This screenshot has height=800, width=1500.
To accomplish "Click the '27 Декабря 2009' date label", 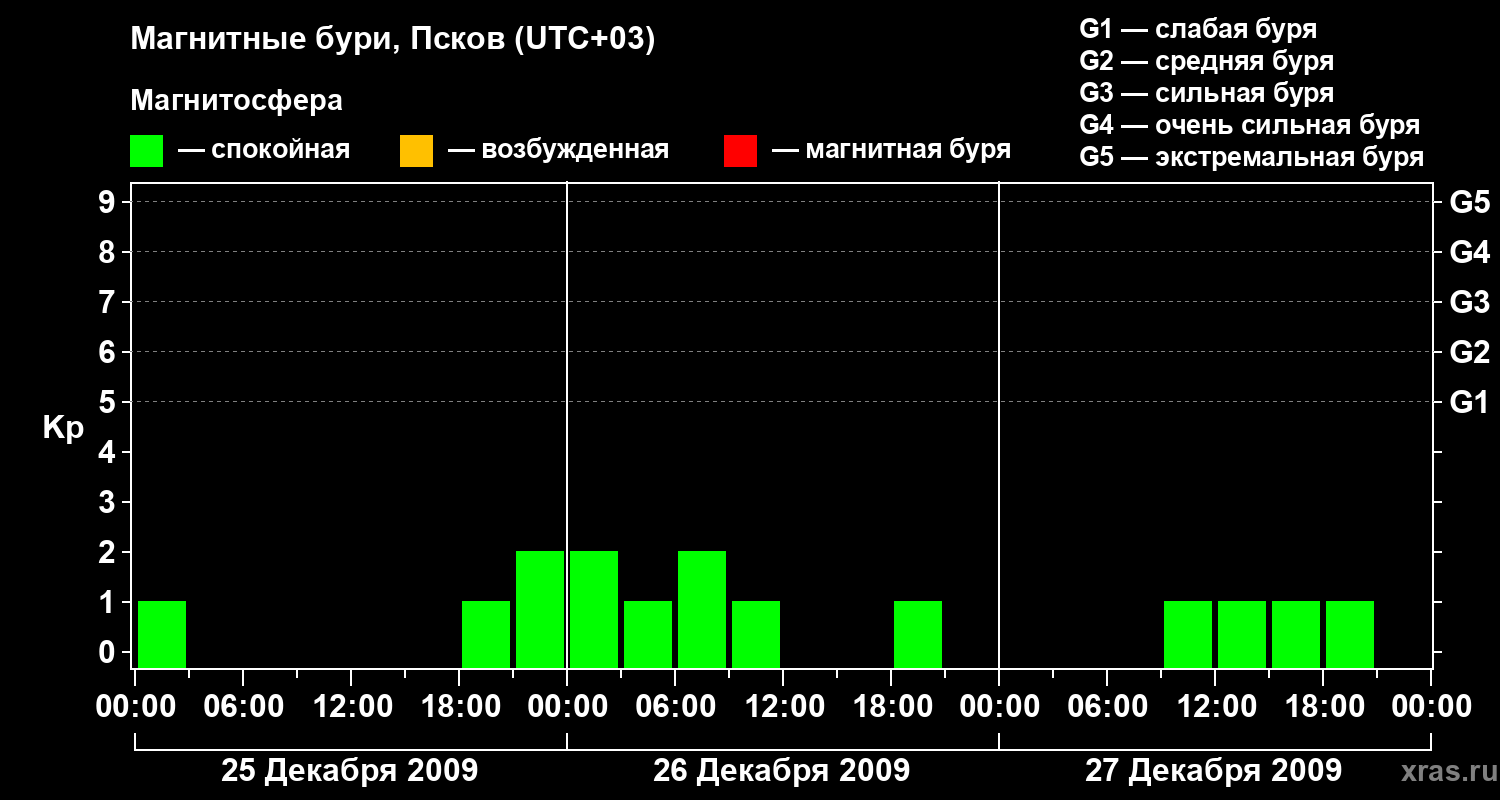I will 1213,771.
